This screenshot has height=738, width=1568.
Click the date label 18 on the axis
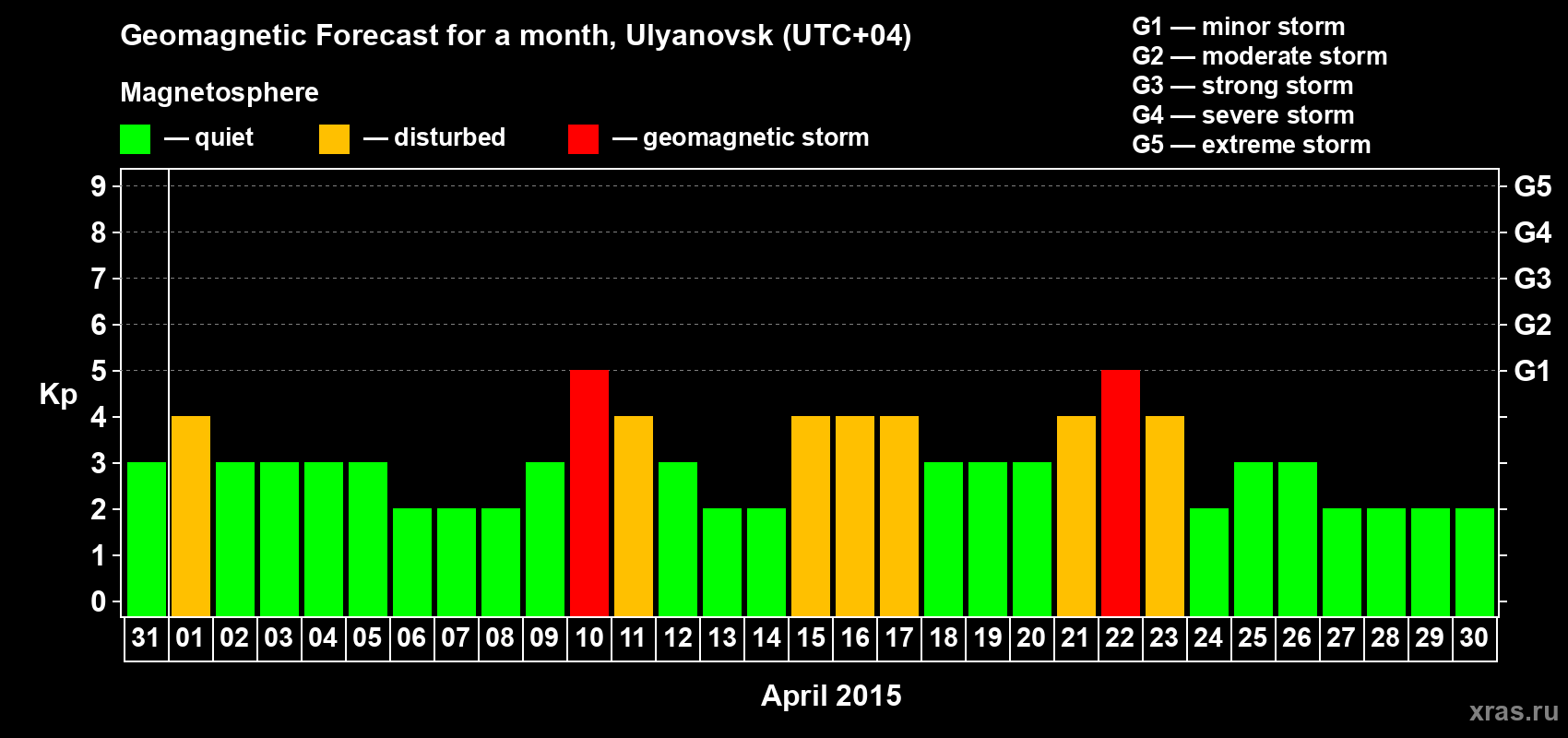(944, 637)
